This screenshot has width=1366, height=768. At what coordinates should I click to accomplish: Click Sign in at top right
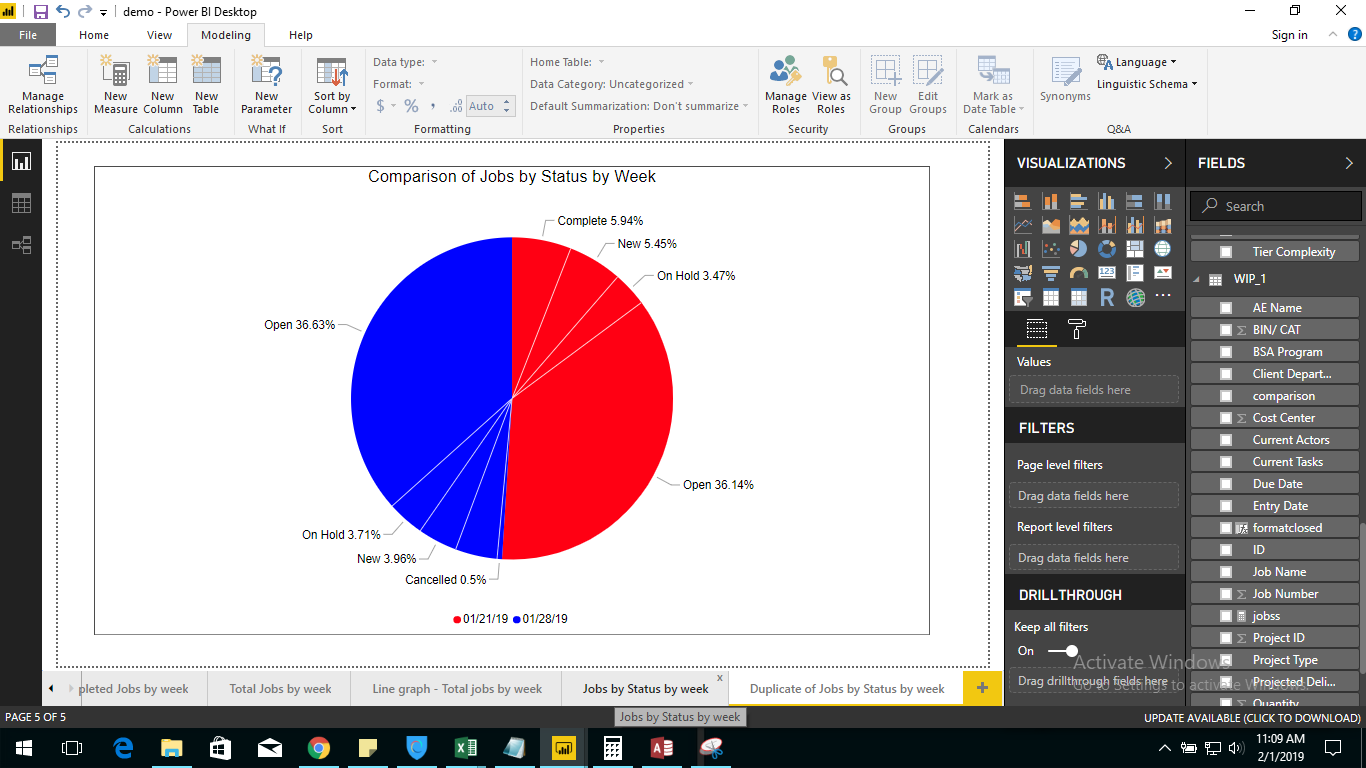point(1289,35)
